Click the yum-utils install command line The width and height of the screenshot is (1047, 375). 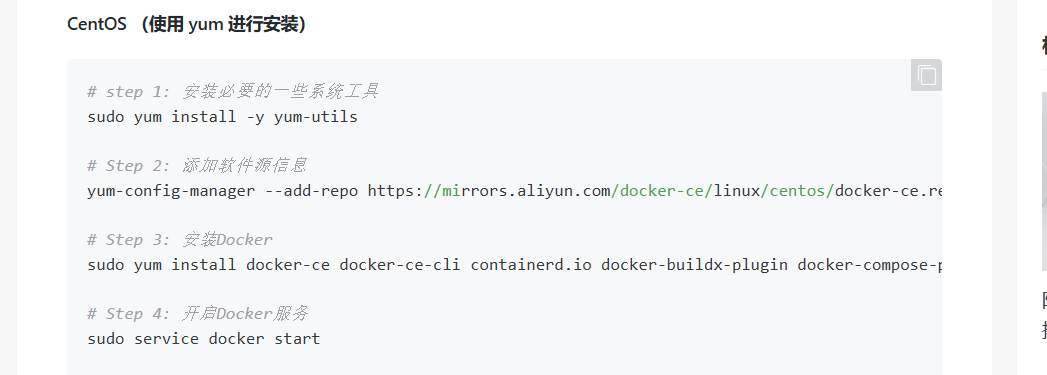click(x=222, y=117)
